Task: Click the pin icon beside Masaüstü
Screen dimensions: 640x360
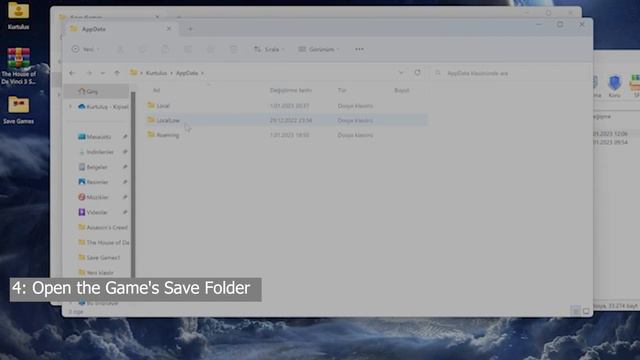Action: tap(125, 137)
